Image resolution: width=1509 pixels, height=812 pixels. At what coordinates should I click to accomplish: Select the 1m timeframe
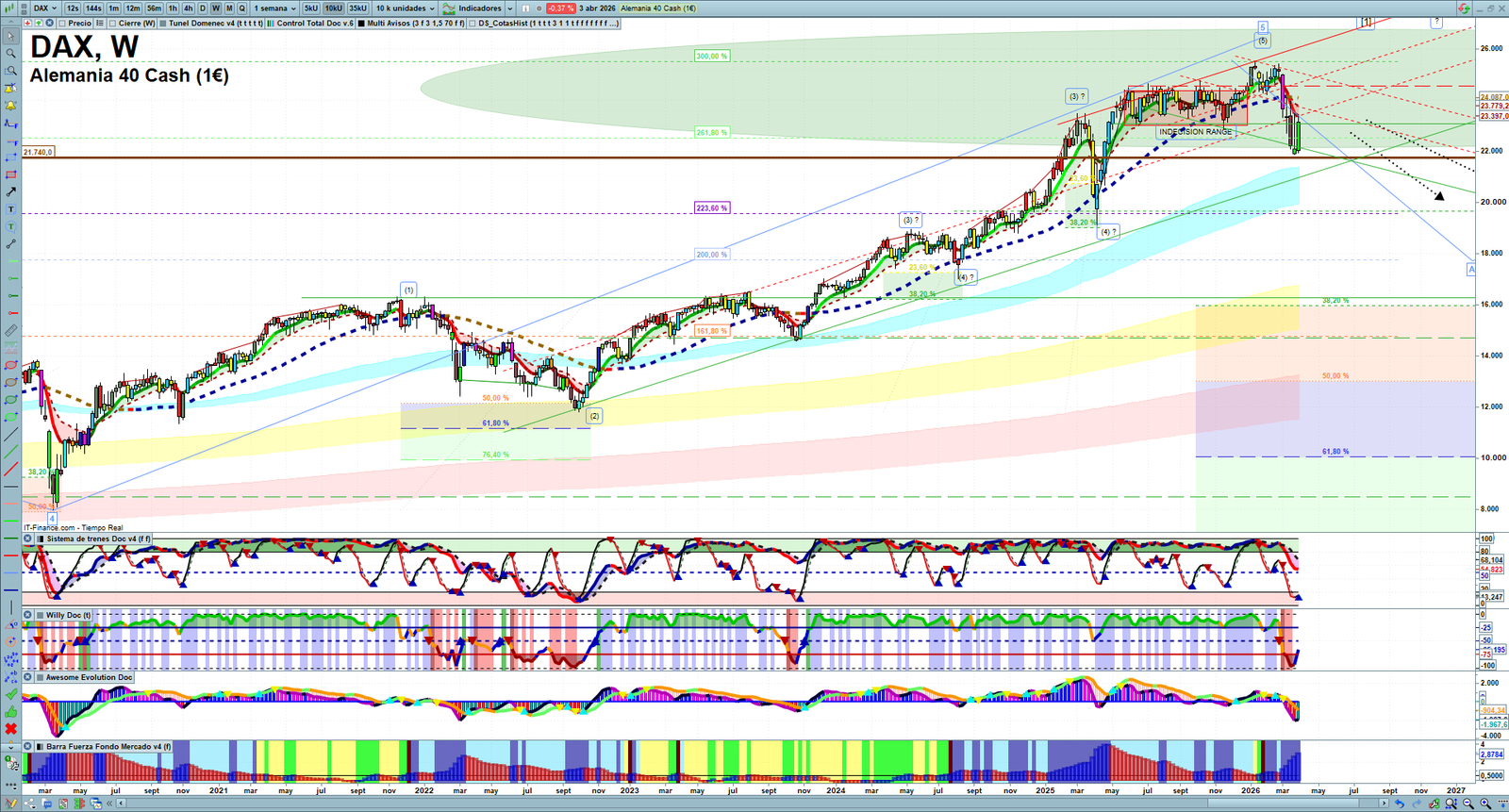point(113,8)
